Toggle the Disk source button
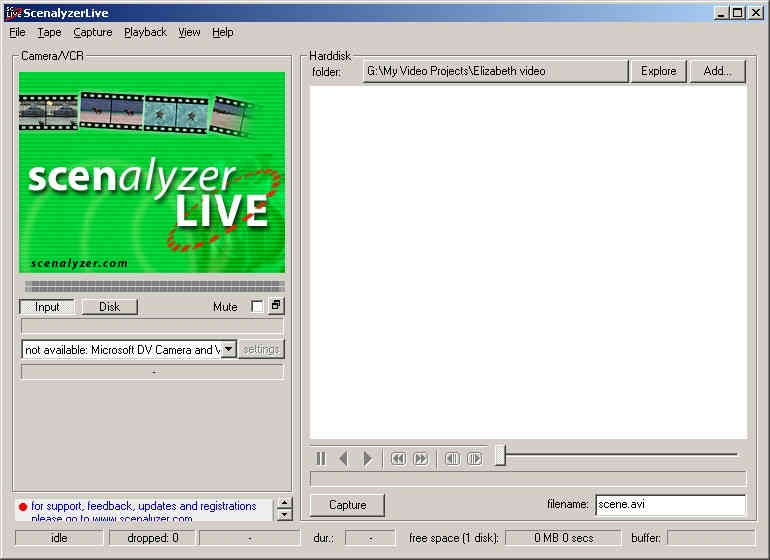This screenshot has width=770, height=560. (x=109, y=307)
